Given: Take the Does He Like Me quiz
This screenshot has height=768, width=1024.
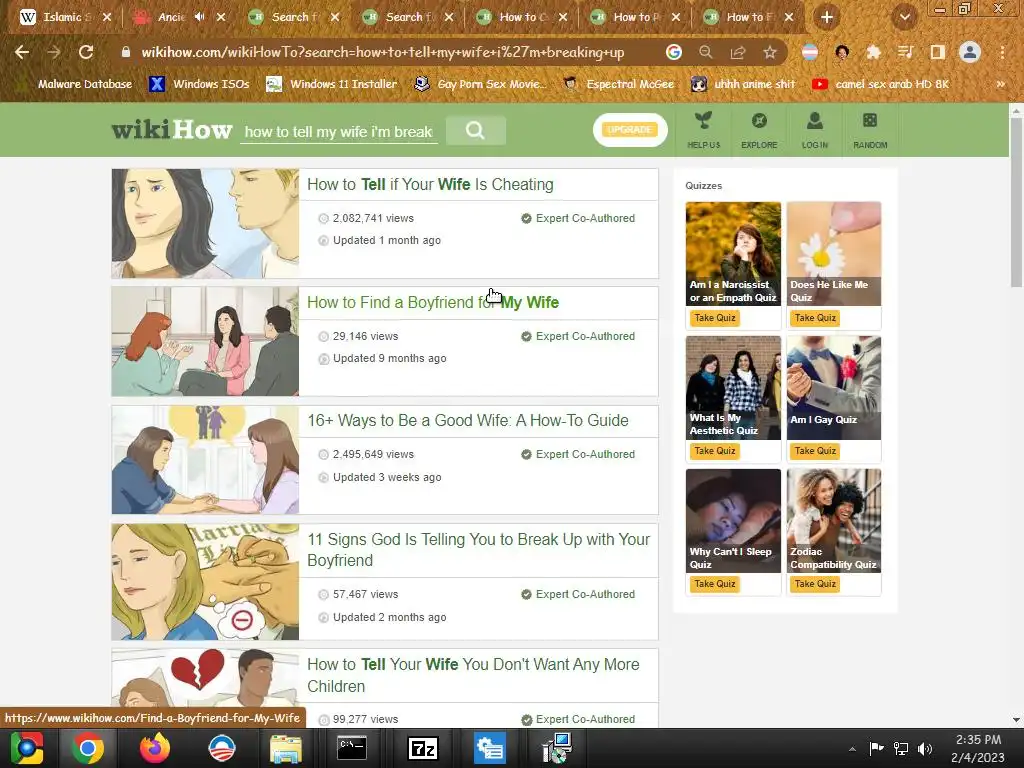Looking at the screenshot, I should [x=815, y=318].
